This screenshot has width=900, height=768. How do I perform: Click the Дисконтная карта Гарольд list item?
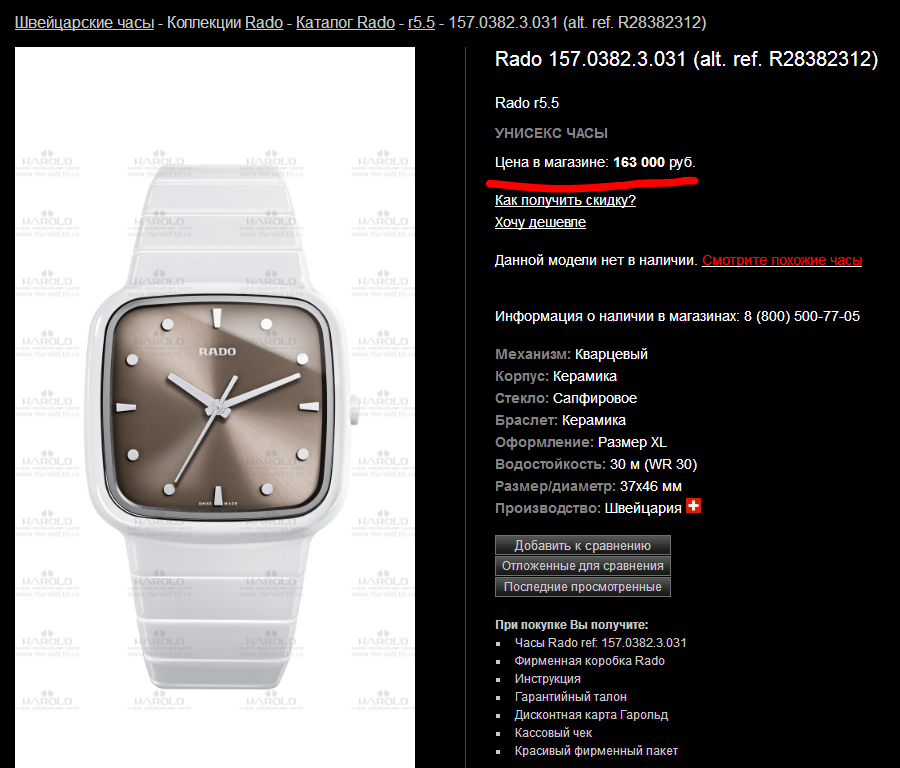591,715
